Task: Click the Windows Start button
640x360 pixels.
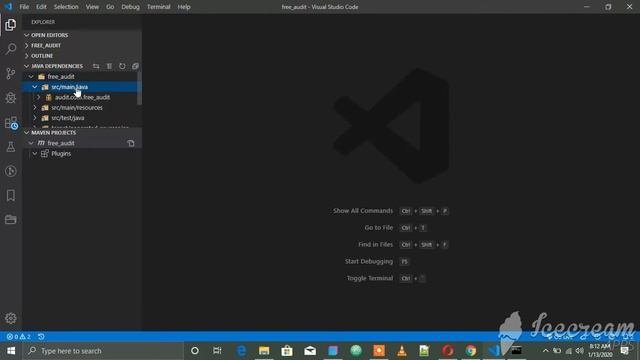Action: (x=11, y=351)
